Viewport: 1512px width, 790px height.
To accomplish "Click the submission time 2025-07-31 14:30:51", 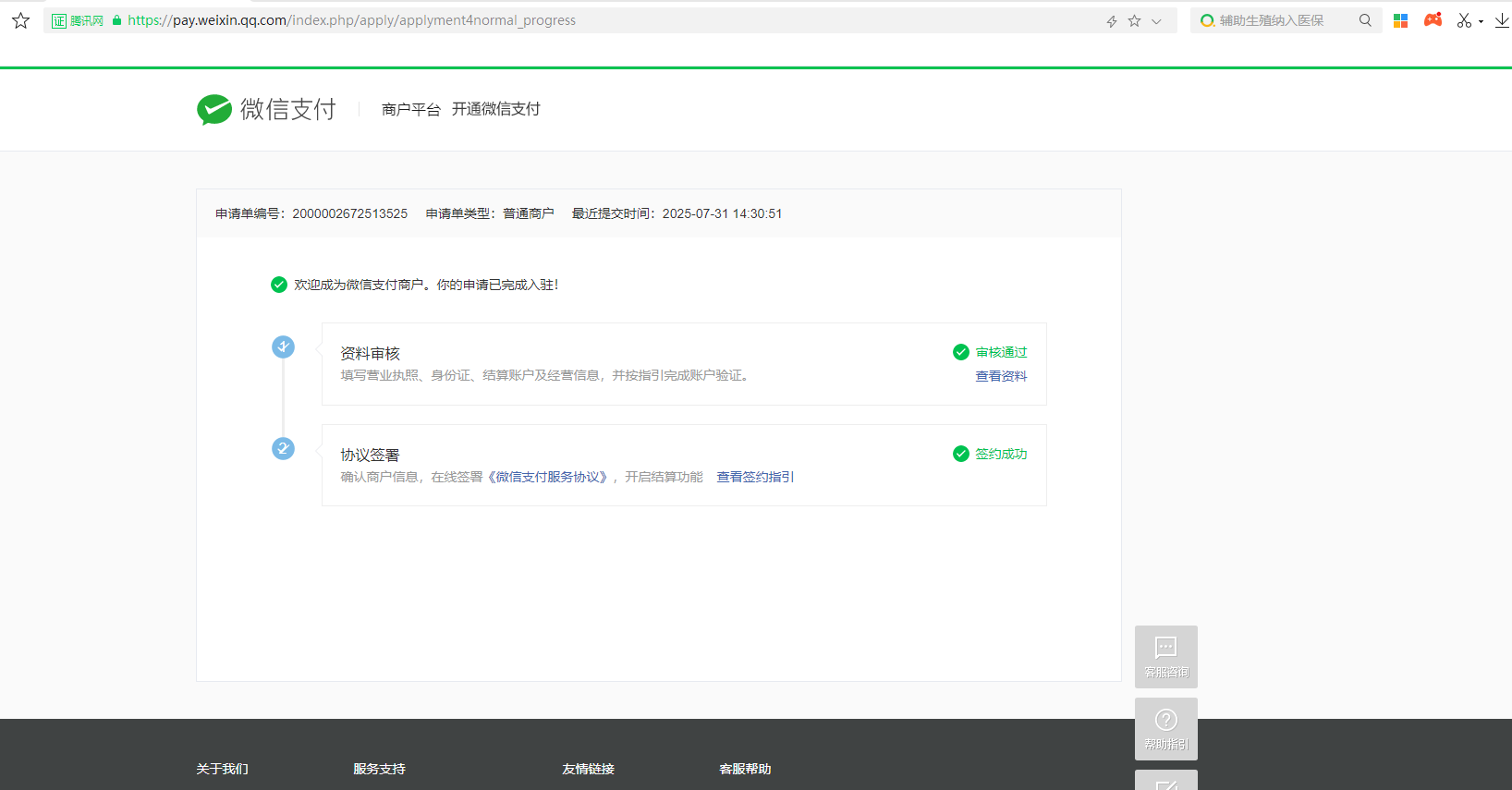I will click(x=723, y=213).
